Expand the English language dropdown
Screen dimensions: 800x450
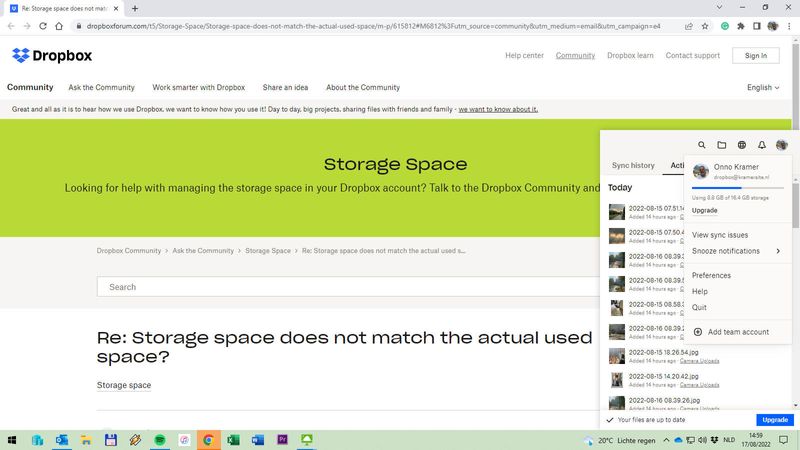pos(763,87)
